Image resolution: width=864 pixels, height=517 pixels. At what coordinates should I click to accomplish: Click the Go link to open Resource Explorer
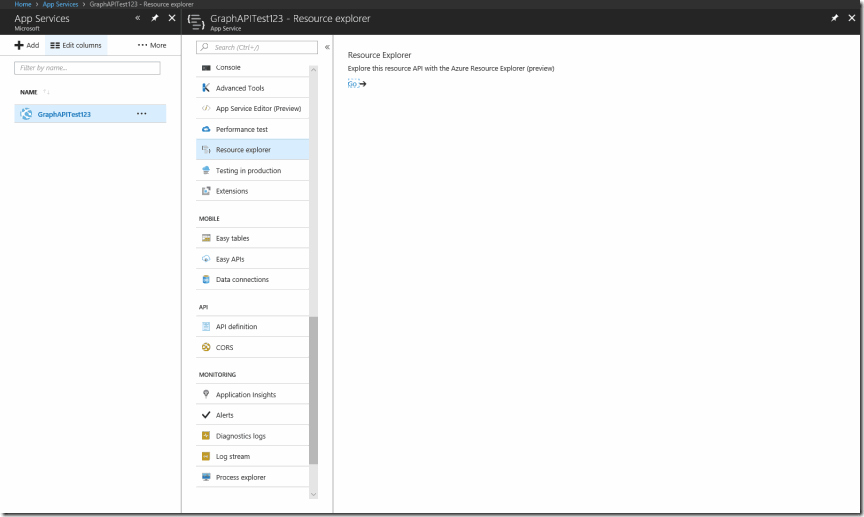tap(352, 84)
